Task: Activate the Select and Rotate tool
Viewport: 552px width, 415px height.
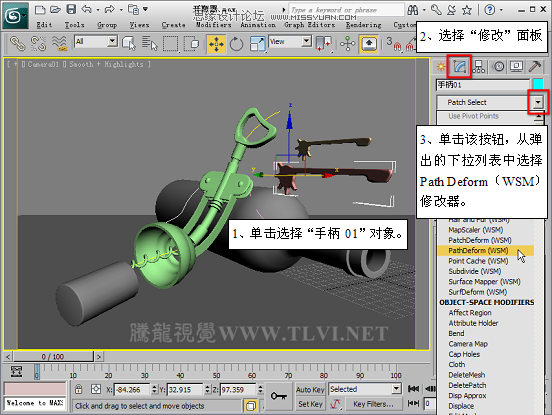Action: click(x=236, y=44)
